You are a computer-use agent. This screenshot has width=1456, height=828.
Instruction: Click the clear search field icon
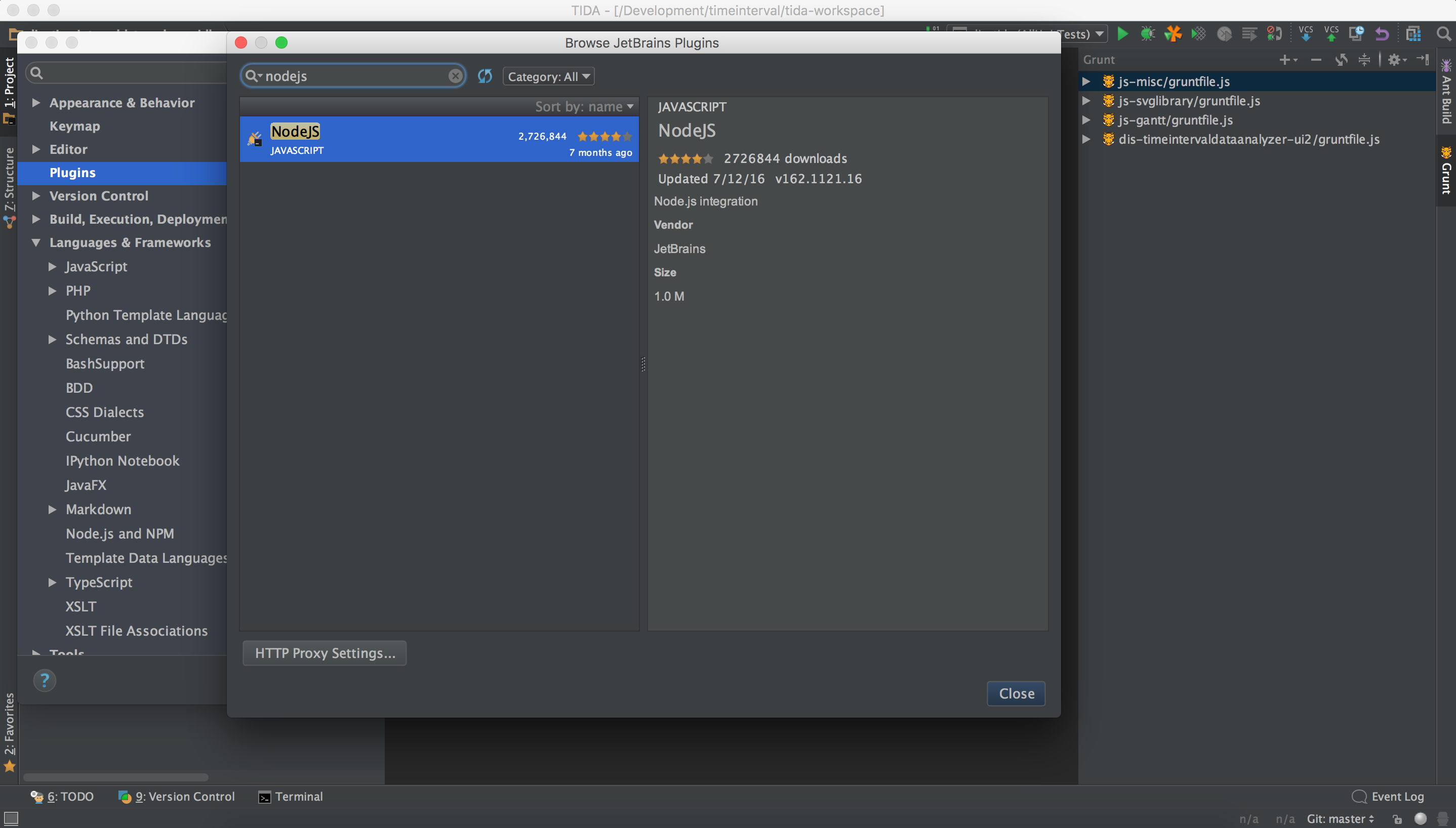click(x=454, y=75)
